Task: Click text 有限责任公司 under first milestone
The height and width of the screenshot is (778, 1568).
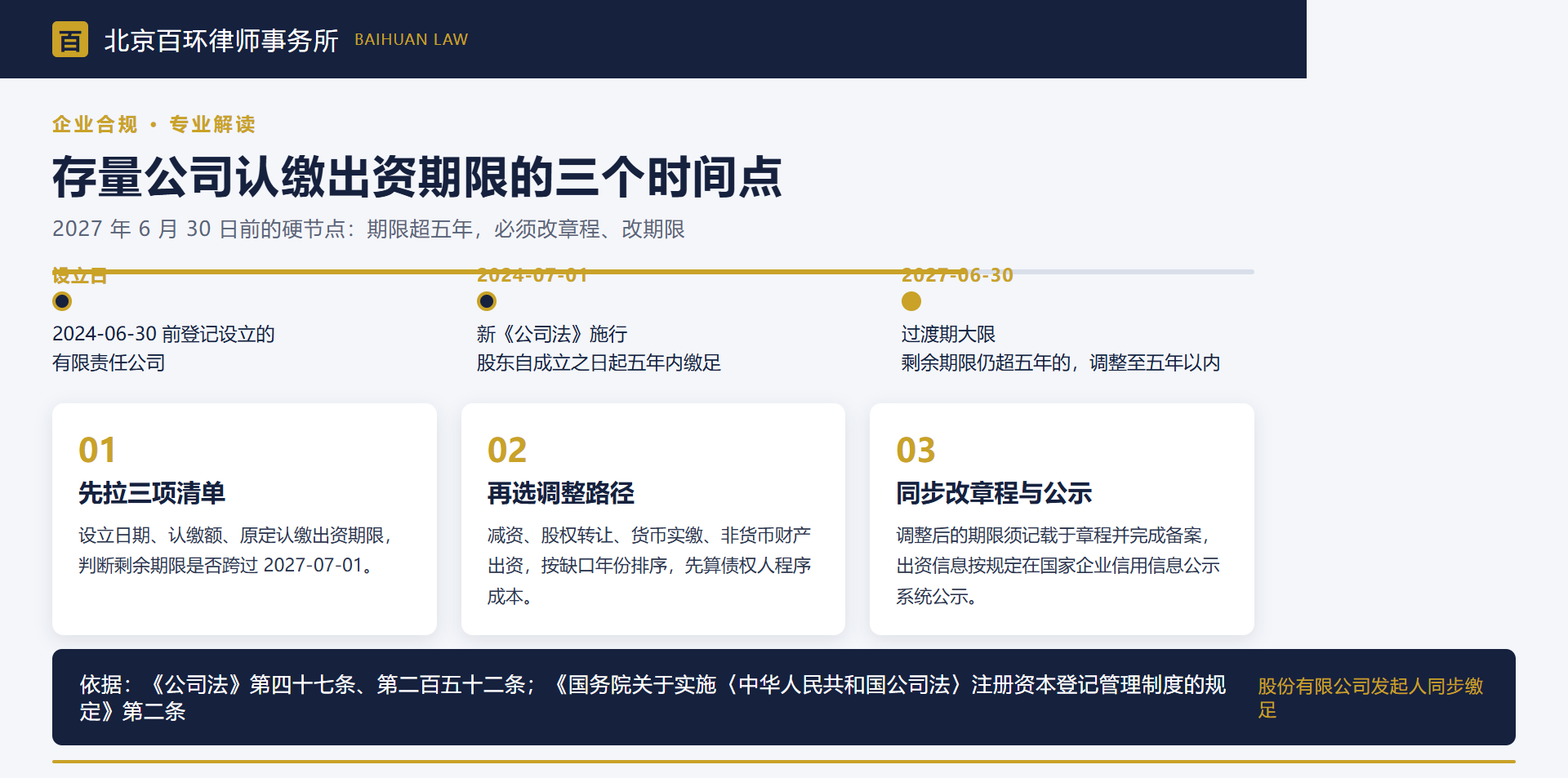Action: [109, 362]
